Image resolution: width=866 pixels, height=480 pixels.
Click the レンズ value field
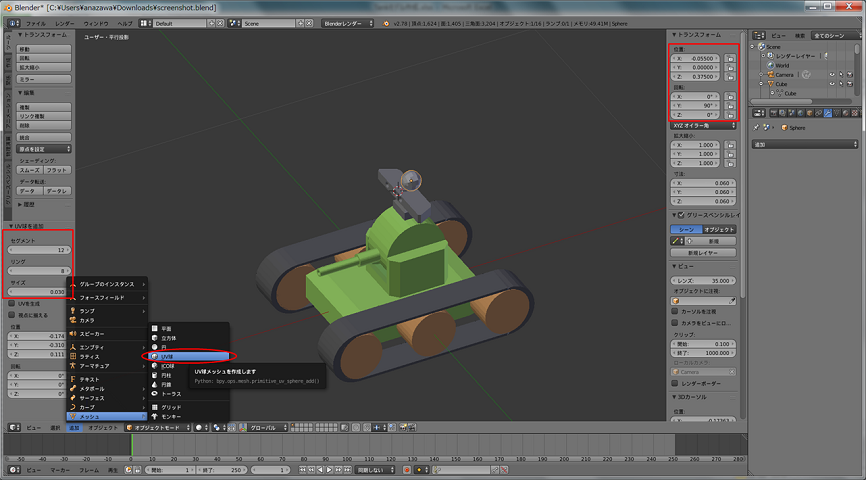[704, 280]
